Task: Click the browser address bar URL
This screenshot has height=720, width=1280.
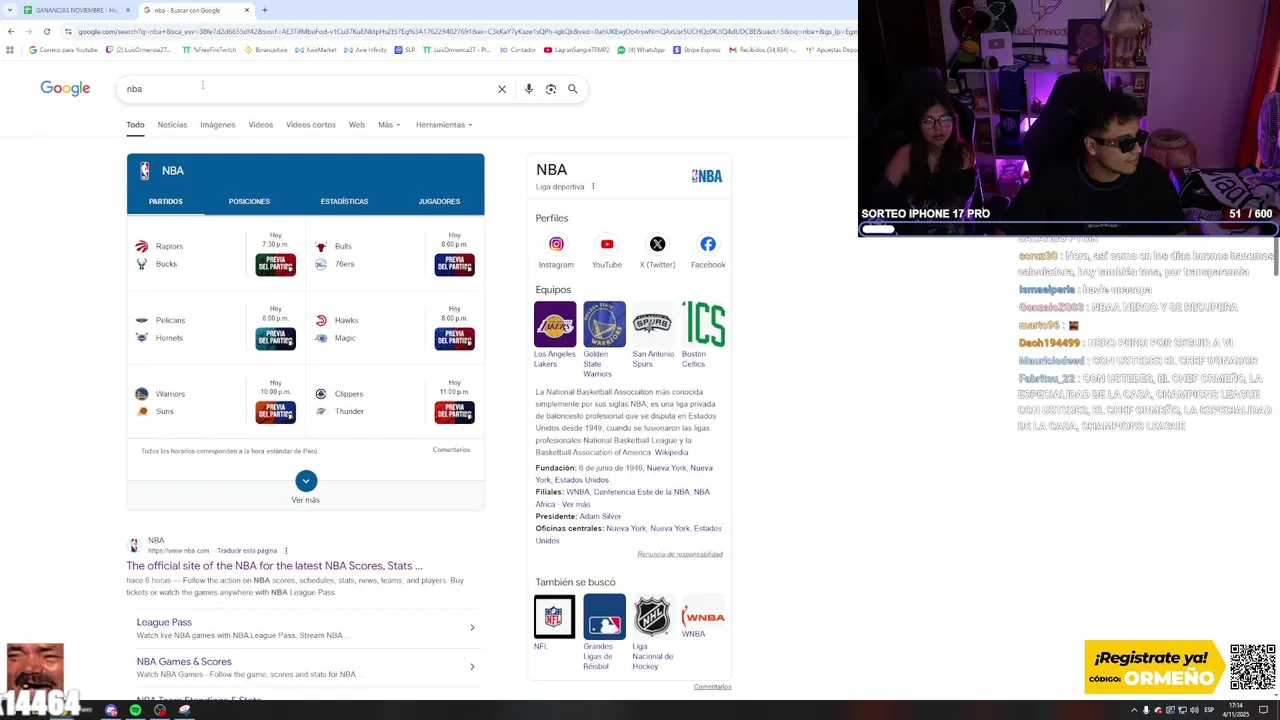Action: pos(465,31)
